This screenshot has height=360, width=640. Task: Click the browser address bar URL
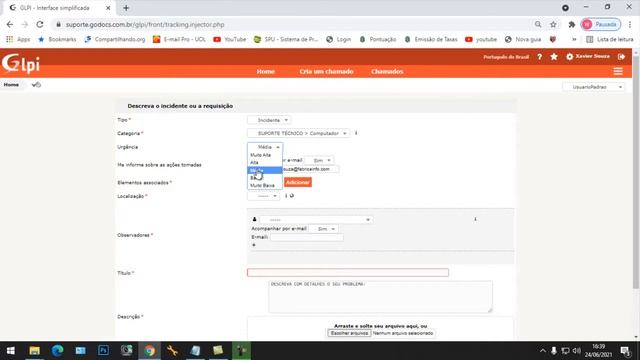[x=145, y=24]
